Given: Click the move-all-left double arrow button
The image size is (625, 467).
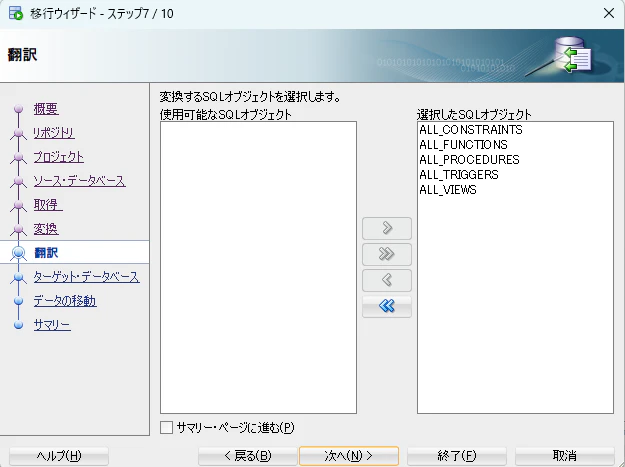Looking at the screenshot, I should coord(387,306).
